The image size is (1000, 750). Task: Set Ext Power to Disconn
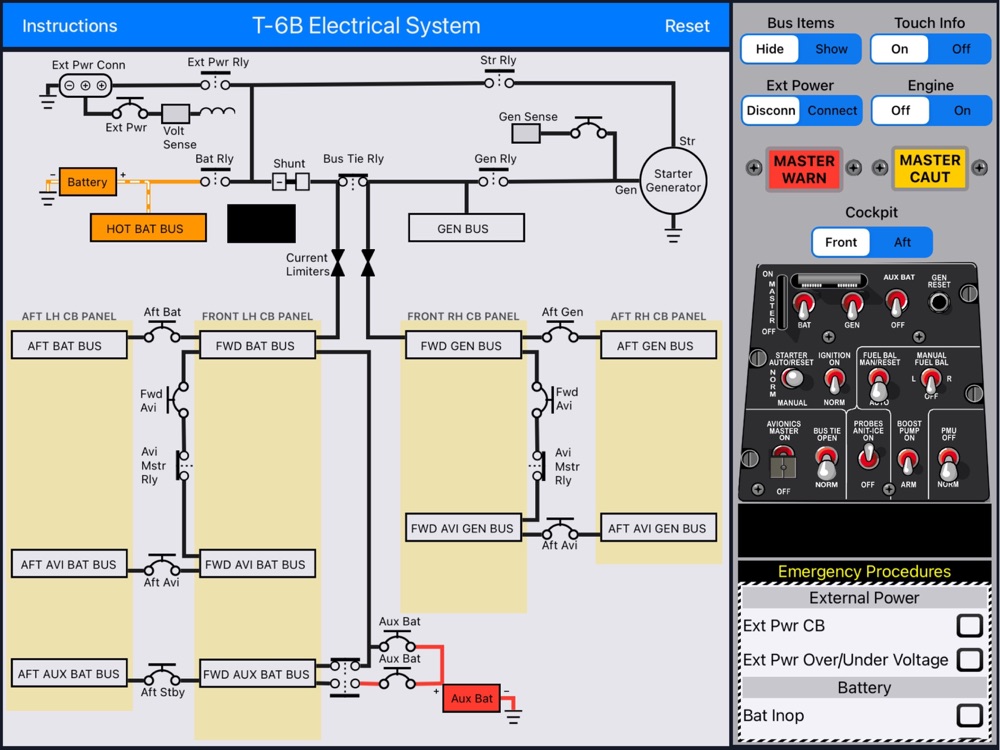pyautogui.click(x=770, y=110)
